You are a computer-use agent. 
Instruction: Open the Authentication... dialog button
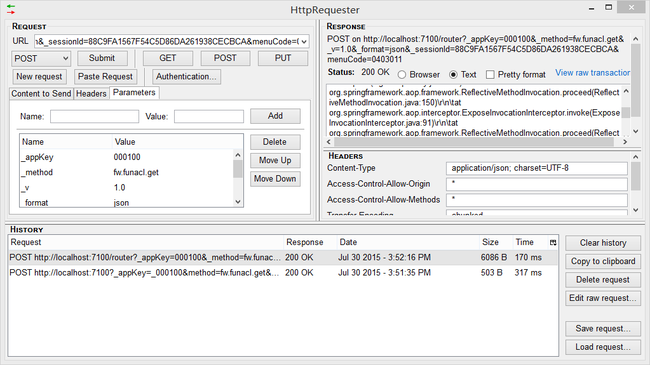[186, 77]
